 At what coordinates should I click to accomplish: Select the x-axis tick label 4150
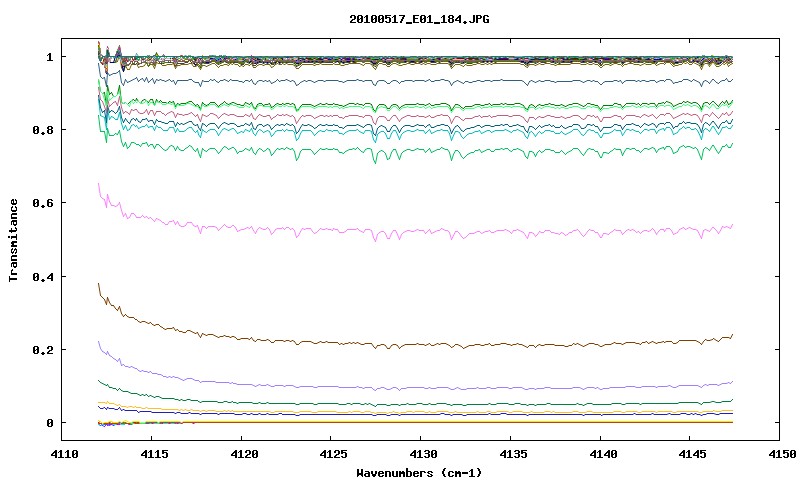783,454
